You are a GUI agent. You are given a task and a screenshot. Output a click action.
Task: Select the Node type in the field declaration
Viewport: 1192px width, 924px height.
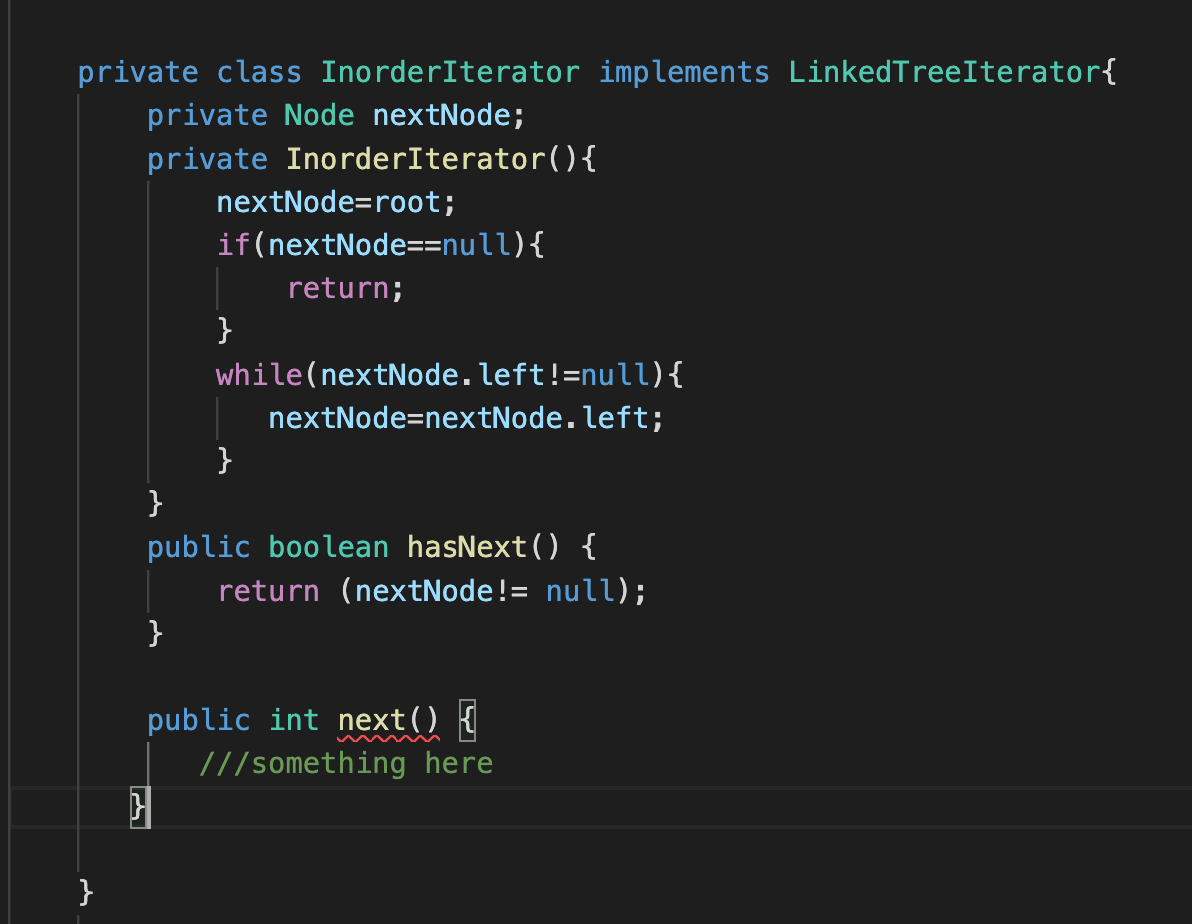click(x=319, y=116)
